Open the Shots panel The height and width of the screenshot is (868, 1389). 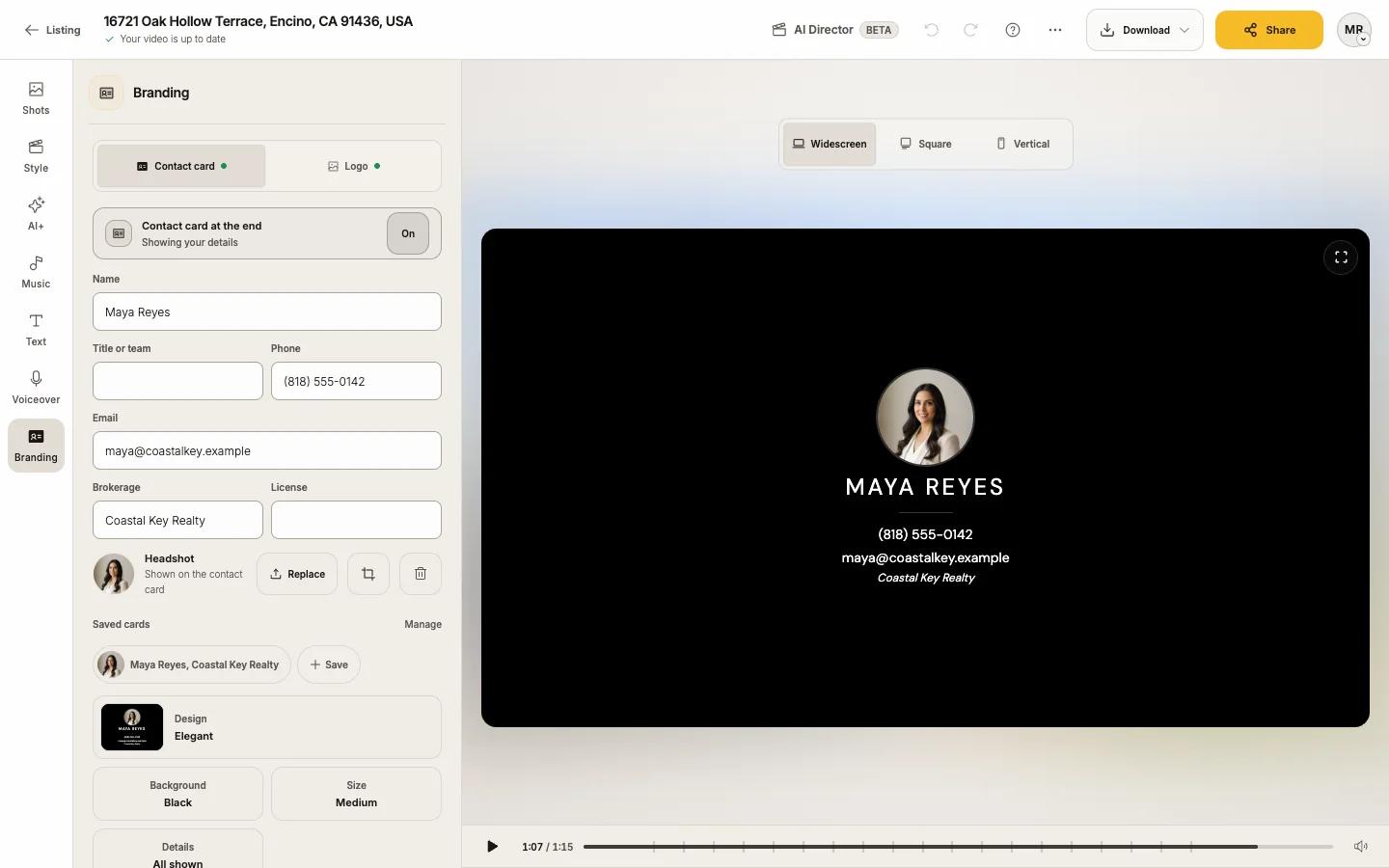(36, 98)
